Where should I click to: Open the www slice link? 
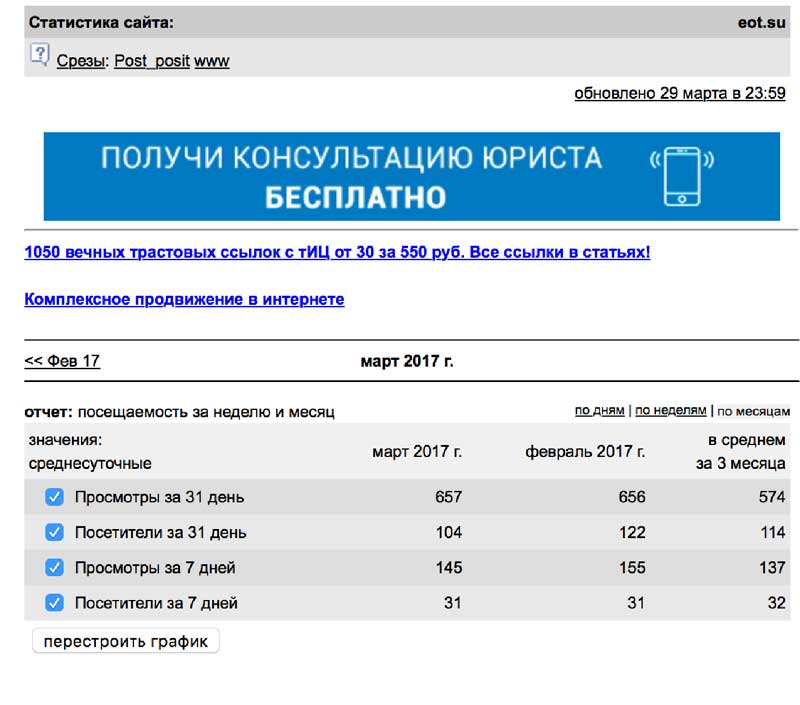(211, 61)
